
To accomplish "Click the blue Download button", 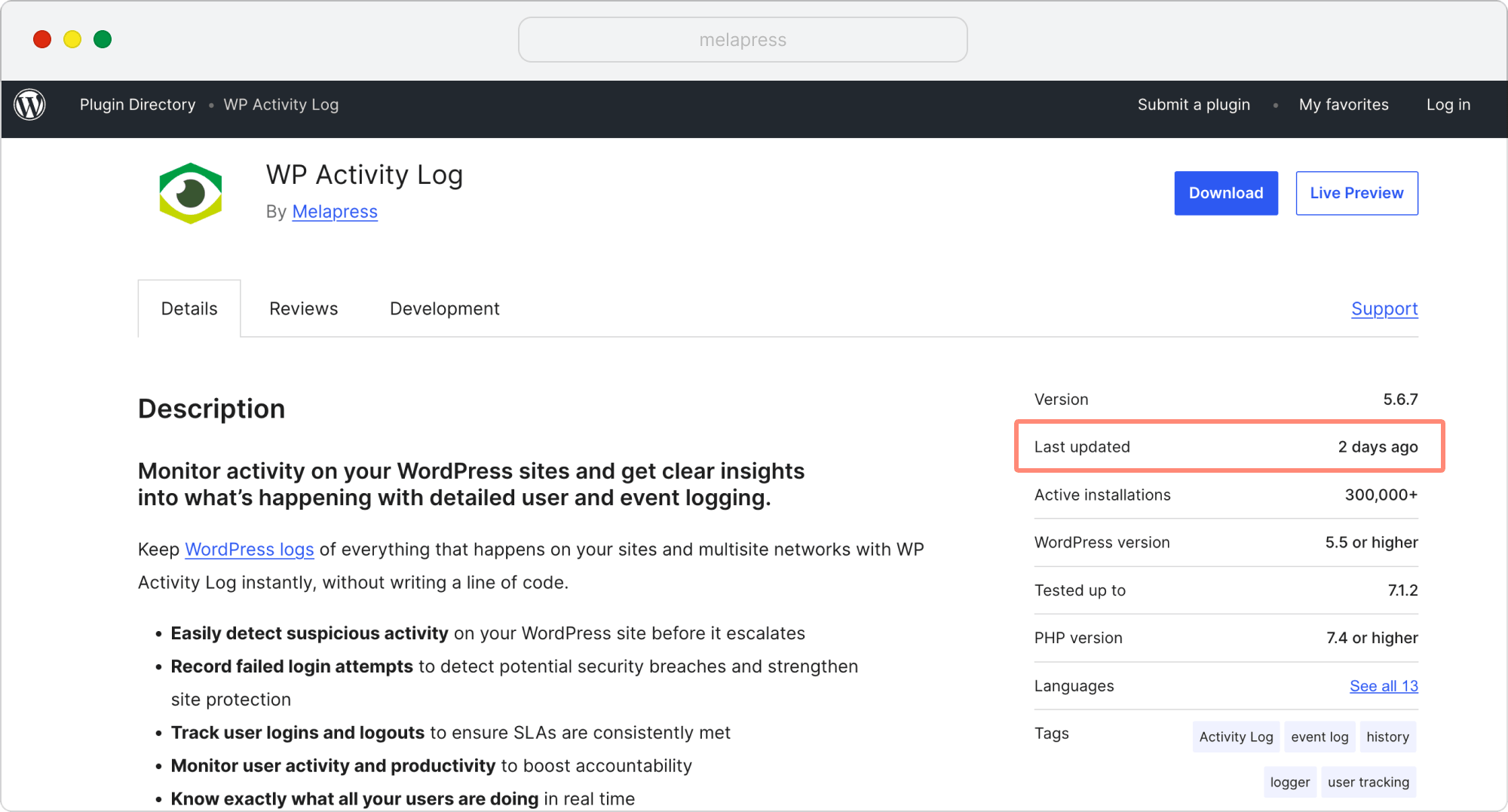I will [x=1226, y=193].
